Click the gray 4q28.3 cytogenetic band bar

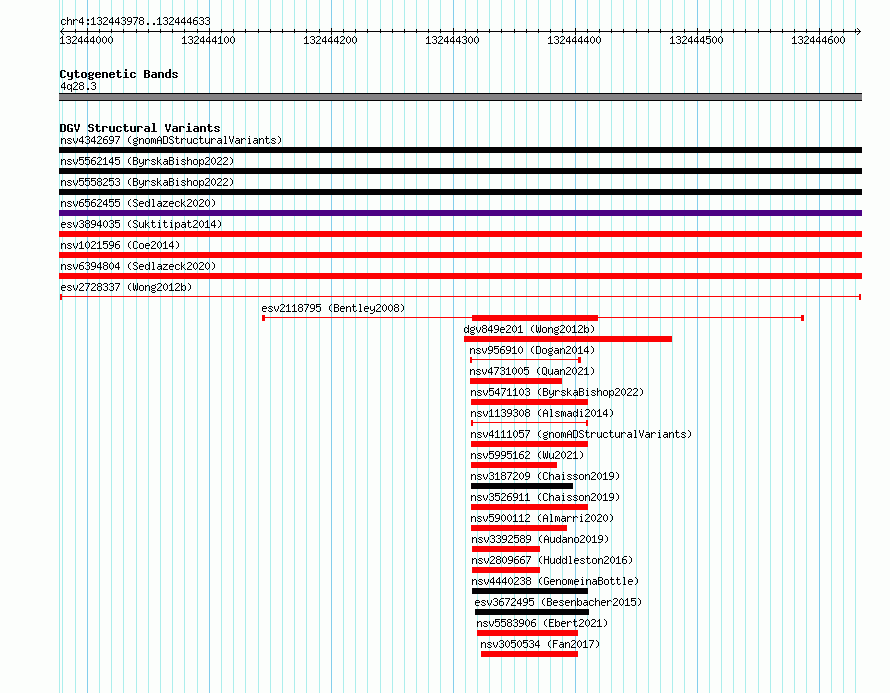460,97
